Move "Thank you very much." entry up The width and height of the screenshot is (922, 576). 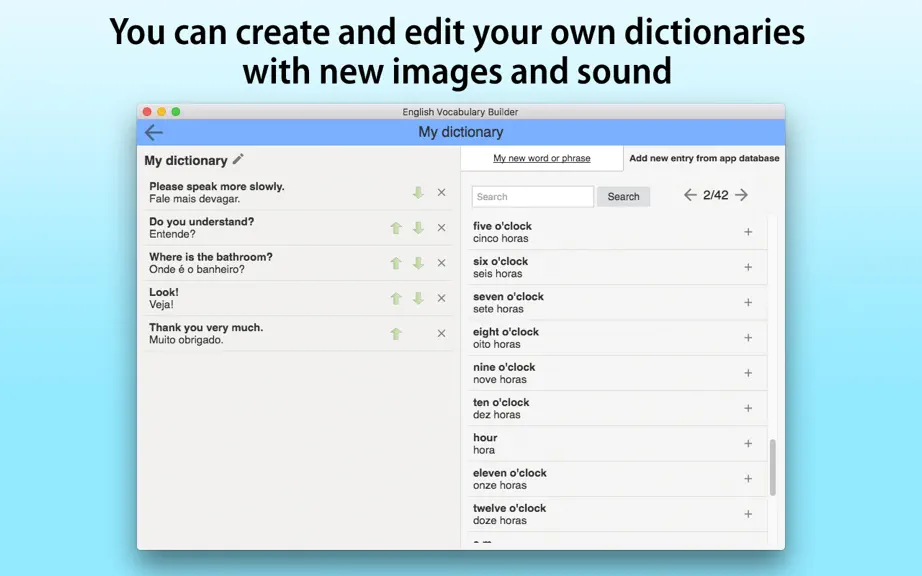coord(396,334)
